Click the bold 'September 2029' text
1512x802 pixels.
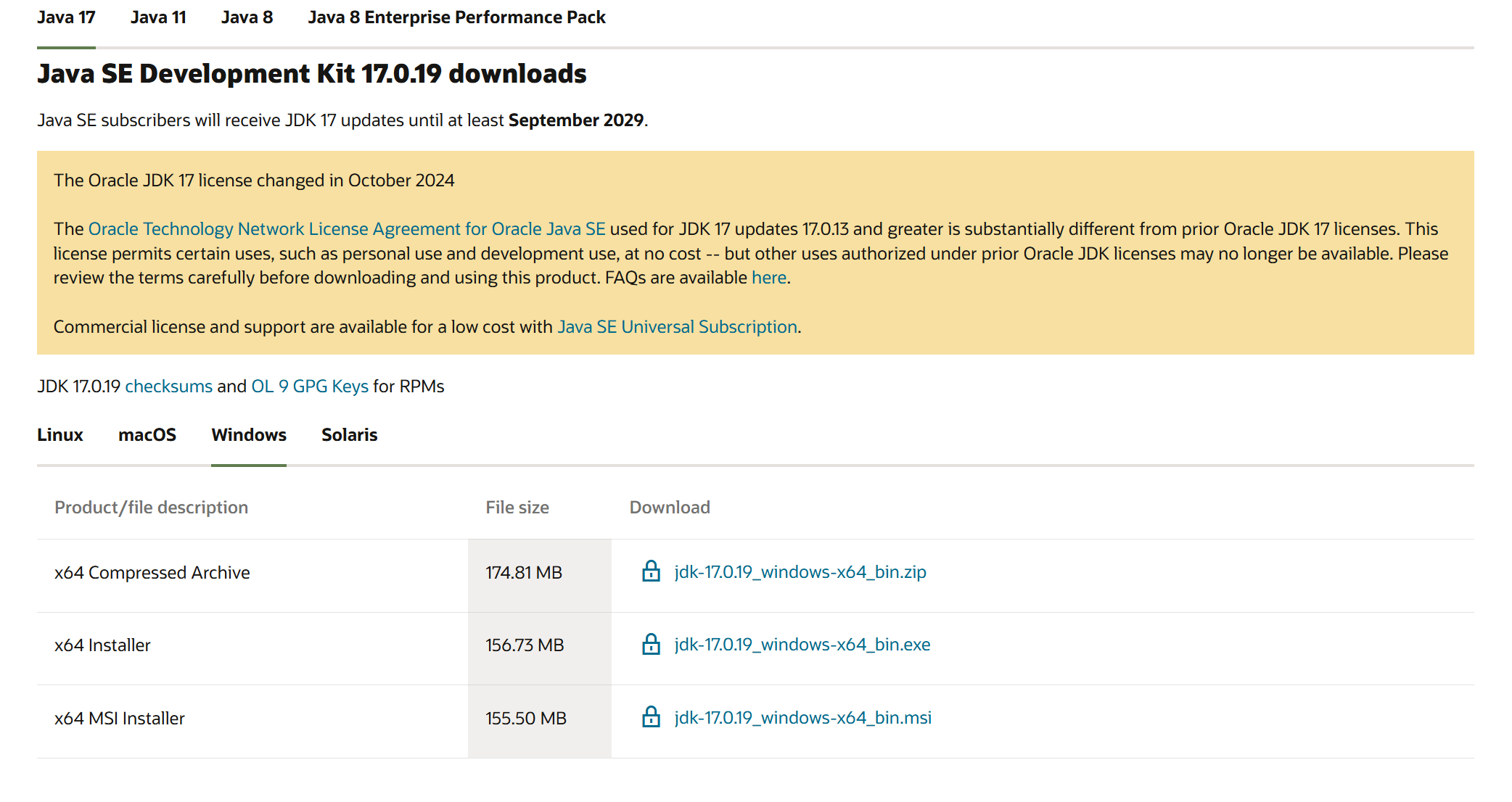[576, 120]
